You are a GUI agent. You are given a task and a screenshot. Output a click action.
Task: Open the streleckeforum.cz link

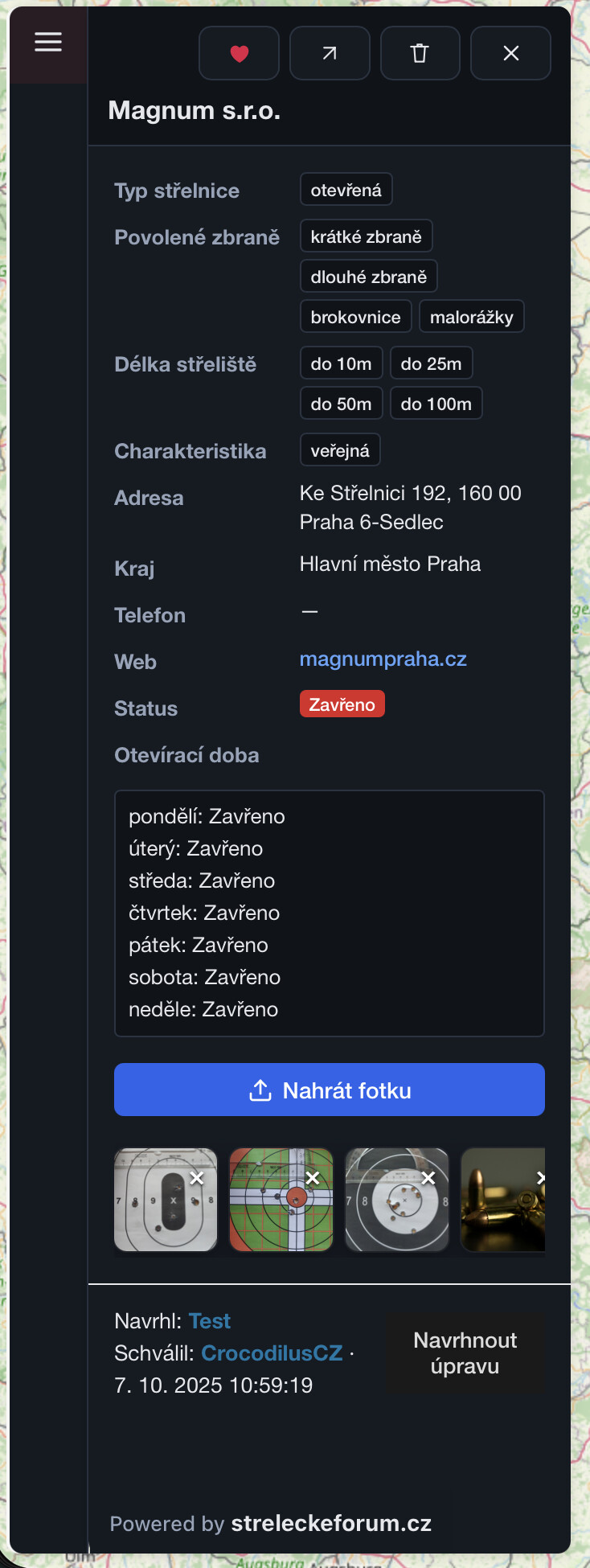(331, 1524)
